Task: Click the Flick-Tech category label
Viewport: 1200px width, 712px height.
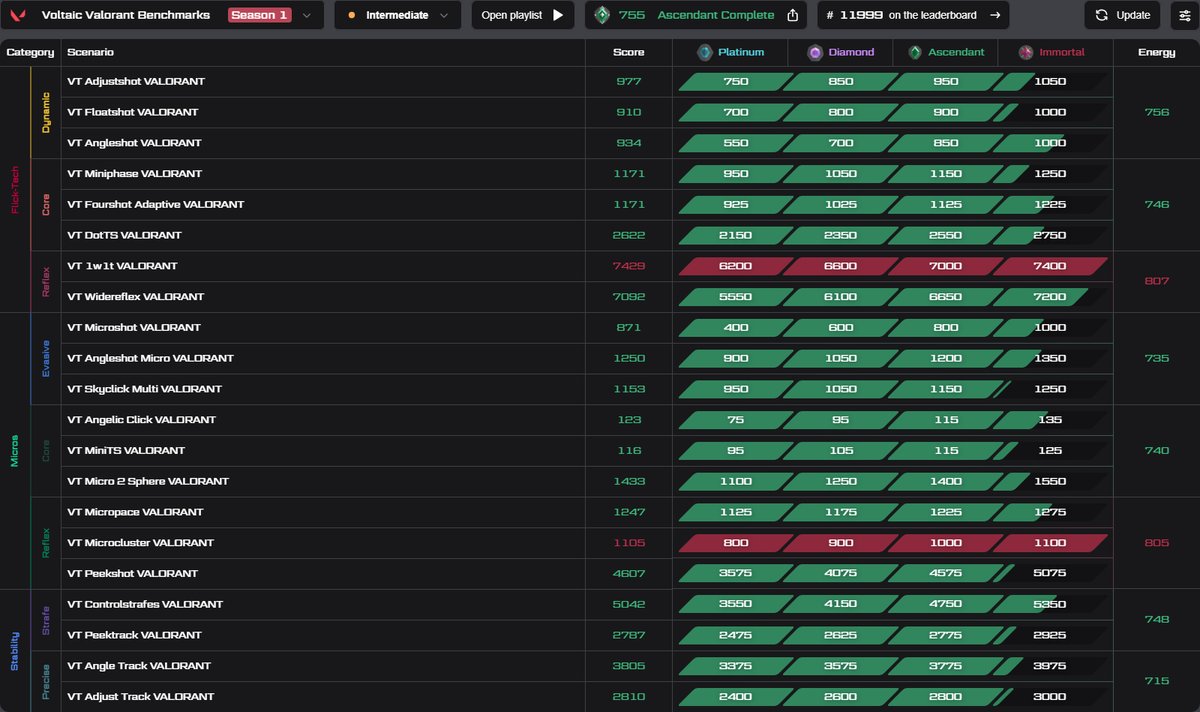Action: coord(14,189)
